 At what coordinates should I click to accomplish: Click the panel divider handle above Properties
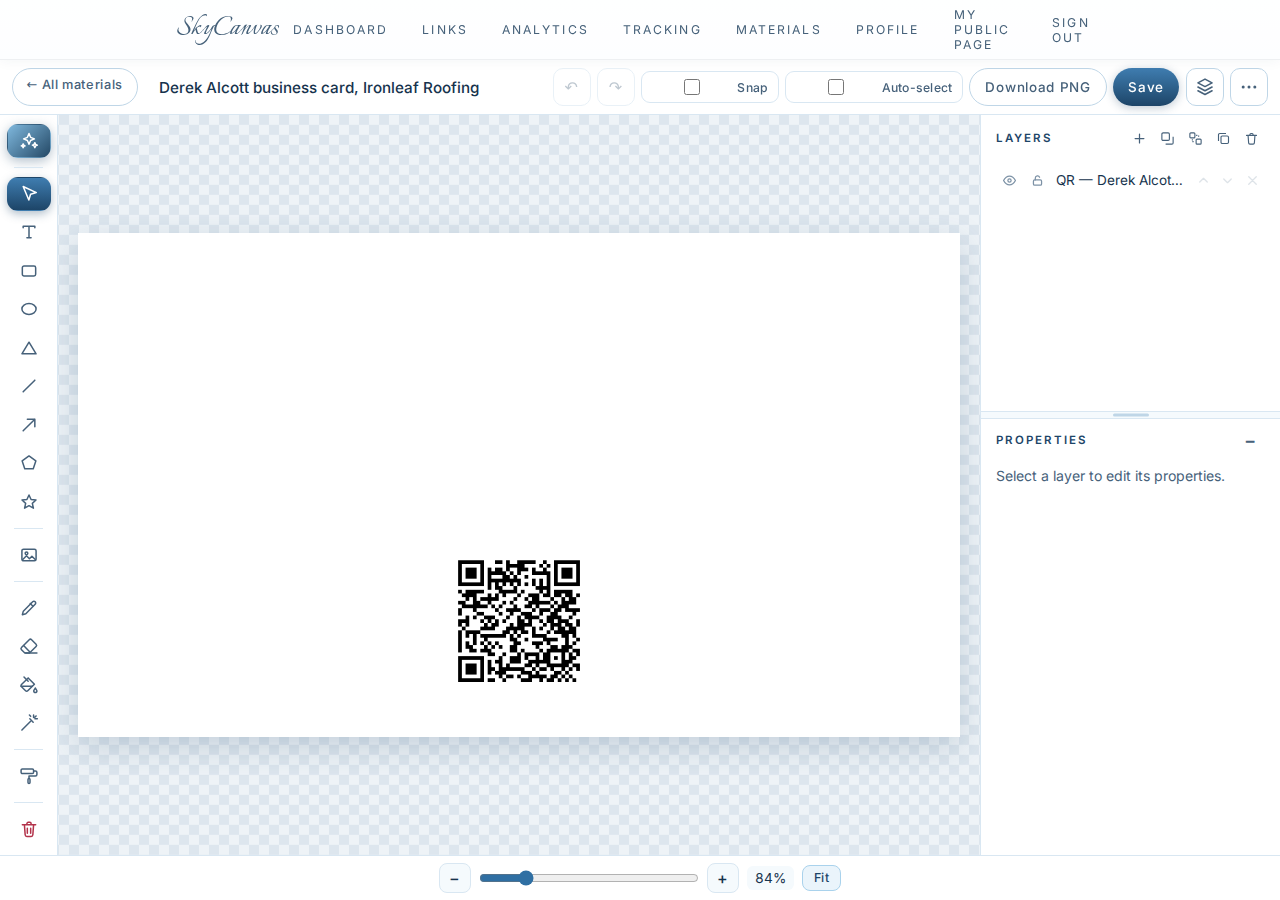click(1131, 415)
